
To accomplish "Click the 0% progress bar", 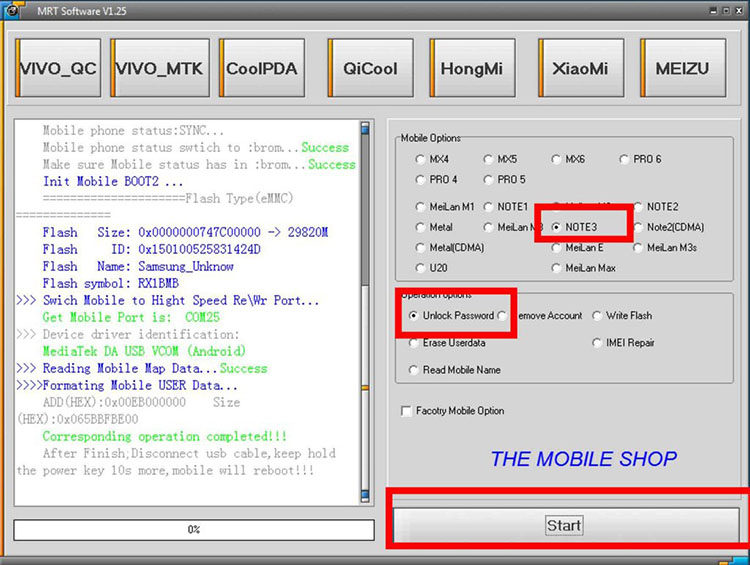I will point(194,530).
